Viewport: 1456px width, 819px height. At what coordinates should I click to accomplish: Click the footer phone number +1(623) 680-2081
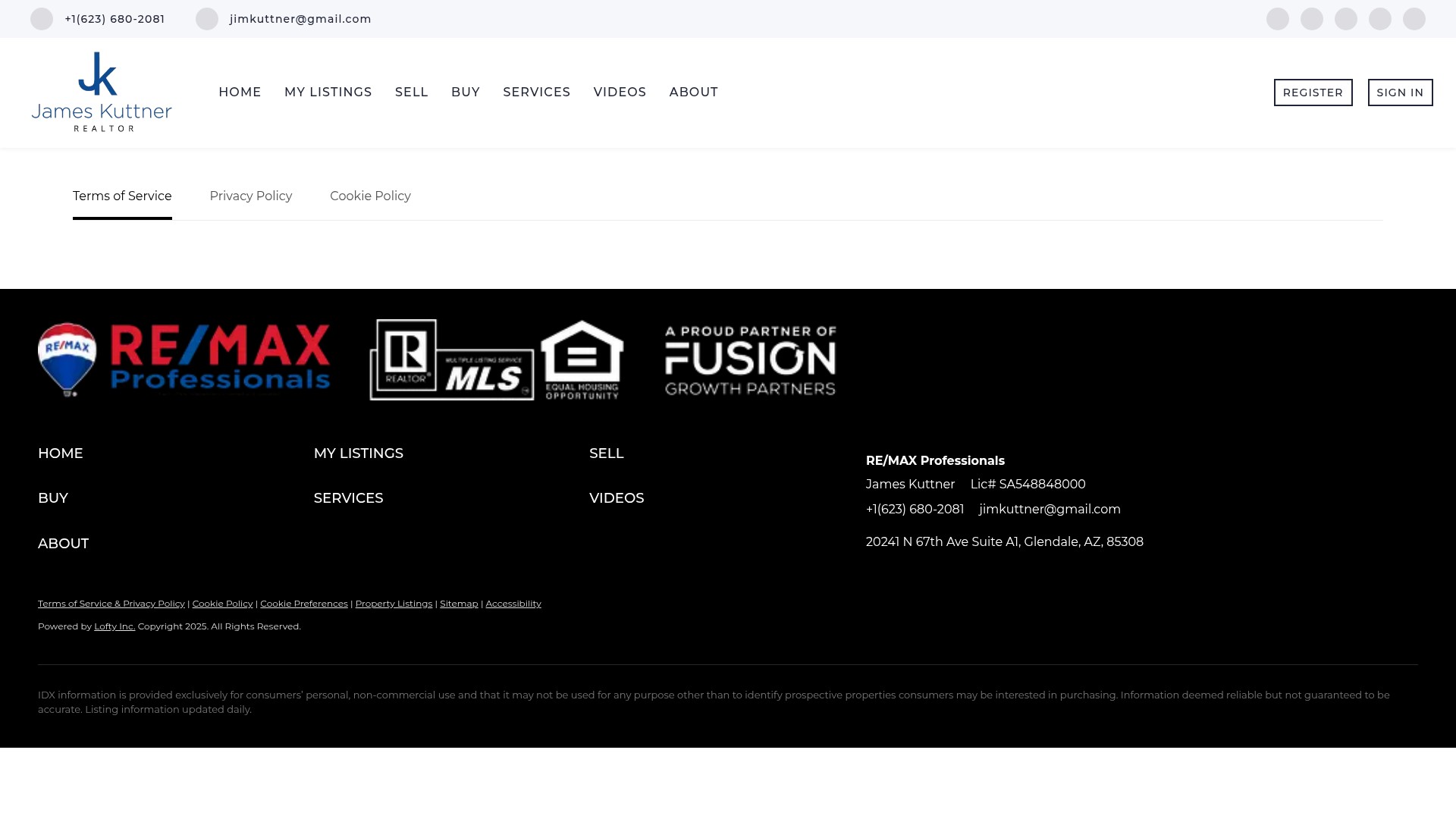coord(915,510)
